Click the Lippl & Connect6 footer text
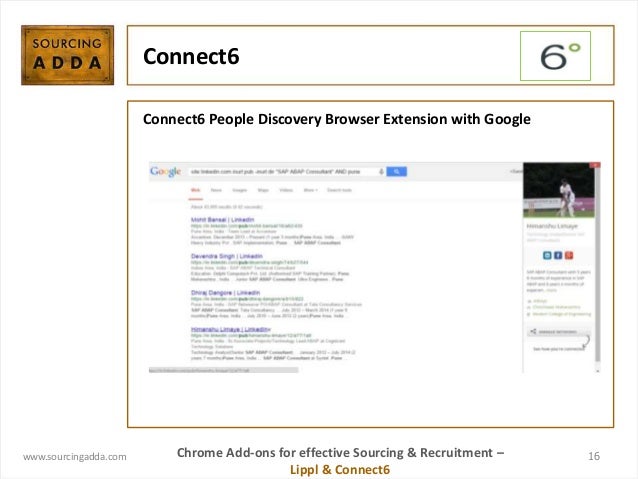638x479 pixels. coord(340,470)
